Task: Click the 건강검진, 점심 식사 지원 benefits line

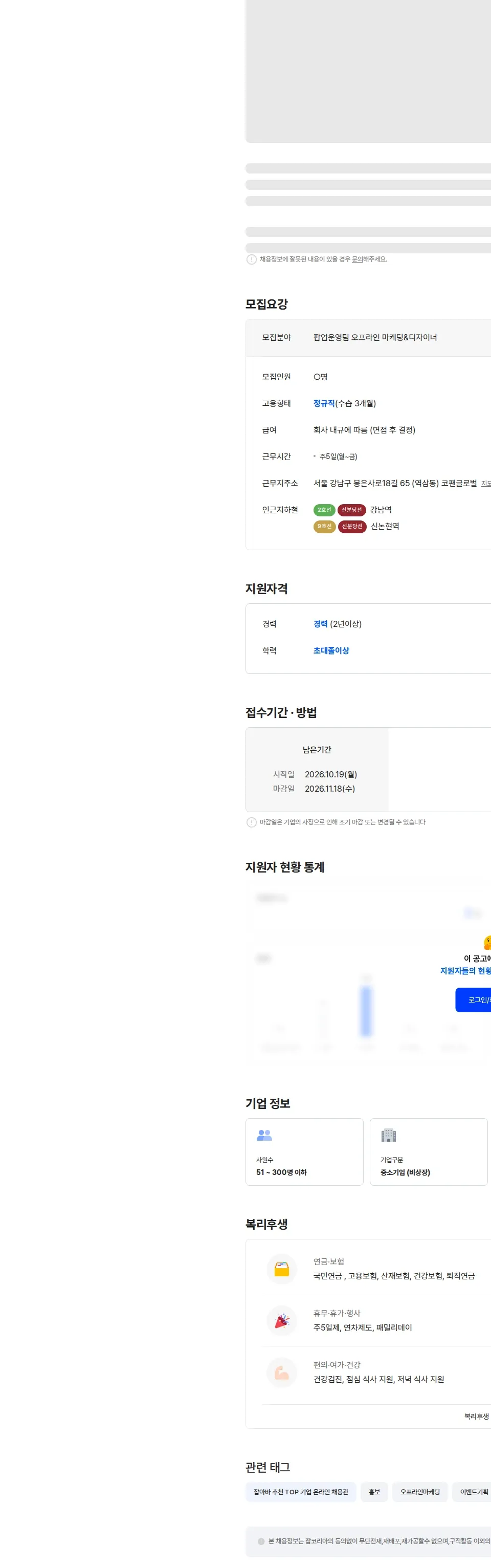Action: [x=378, y=1379]
